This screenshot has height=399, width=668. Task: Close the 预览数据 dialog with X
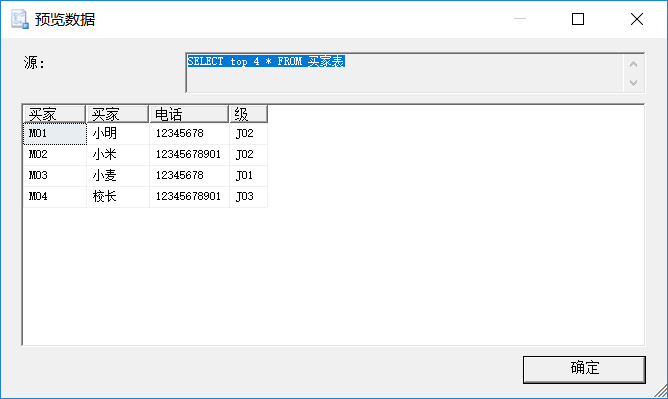(x=636, y=19)
